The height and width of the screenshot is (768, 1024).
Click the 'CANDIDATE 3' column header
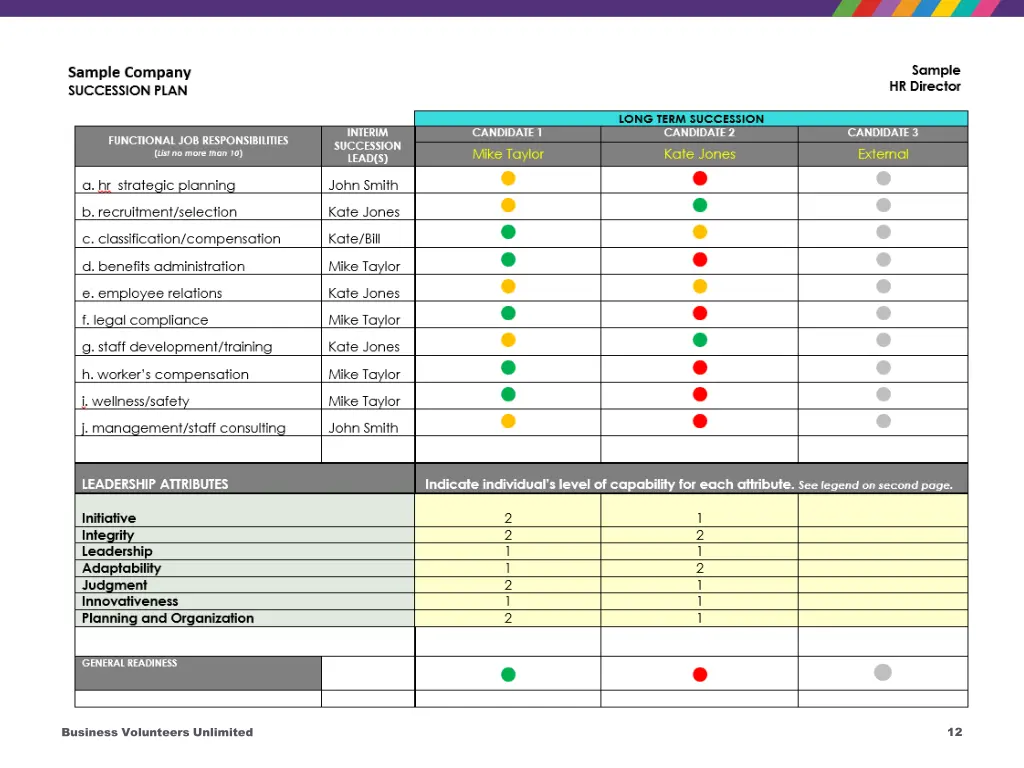pos(883,133)
